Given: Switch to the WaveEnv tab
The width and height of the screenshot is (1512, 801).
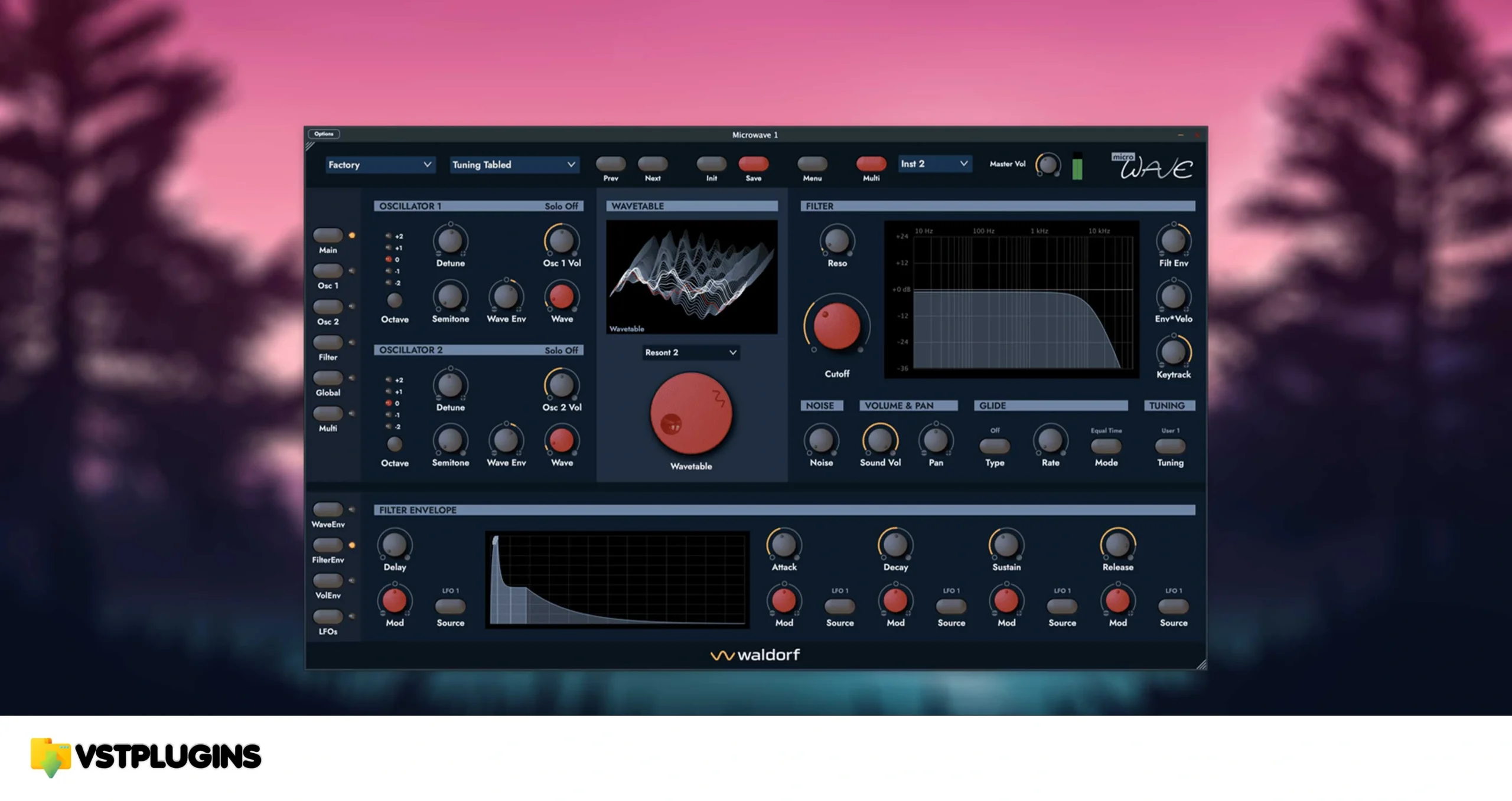Looking at the screenshot, I should tap(328, 509).
